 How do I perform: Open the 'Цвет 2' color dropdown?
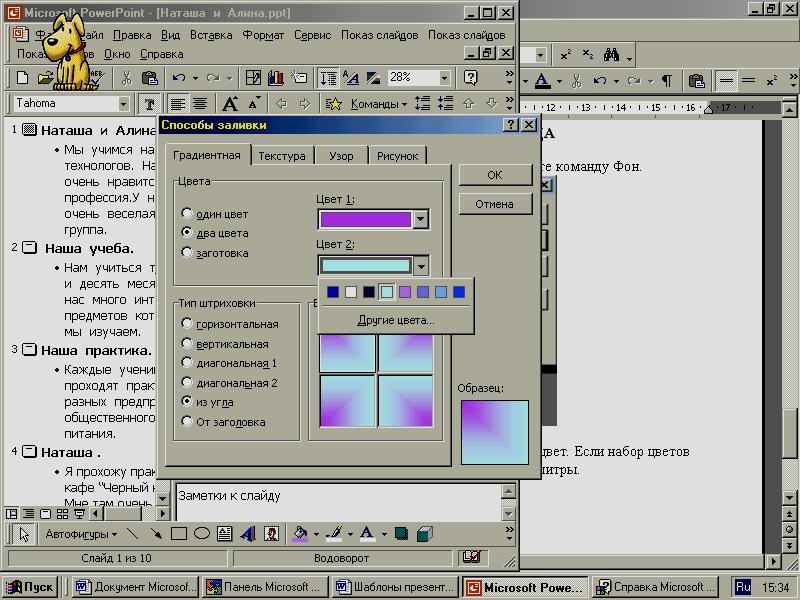point(420,266)
